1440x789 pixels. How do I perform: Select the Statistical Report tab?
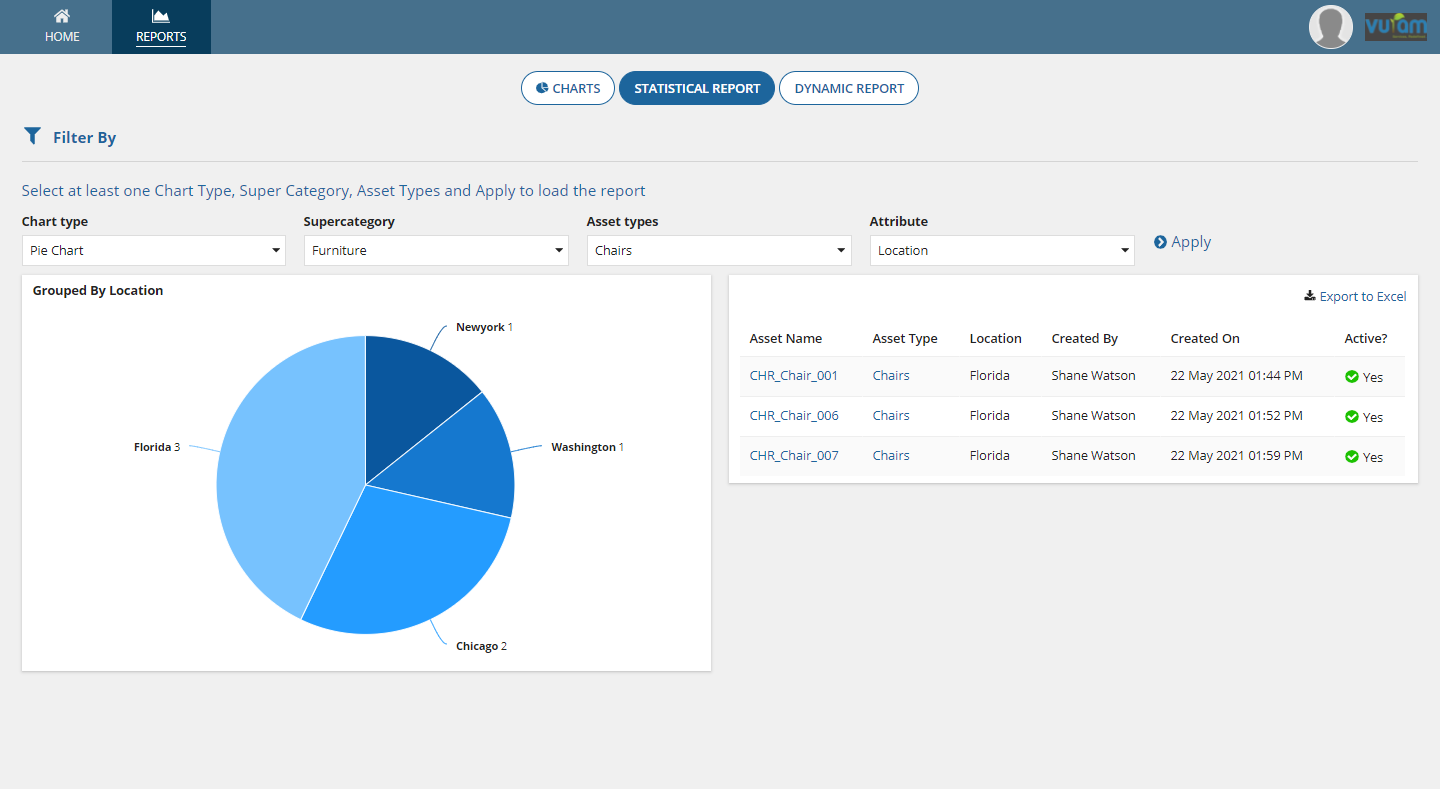[696, 88]
